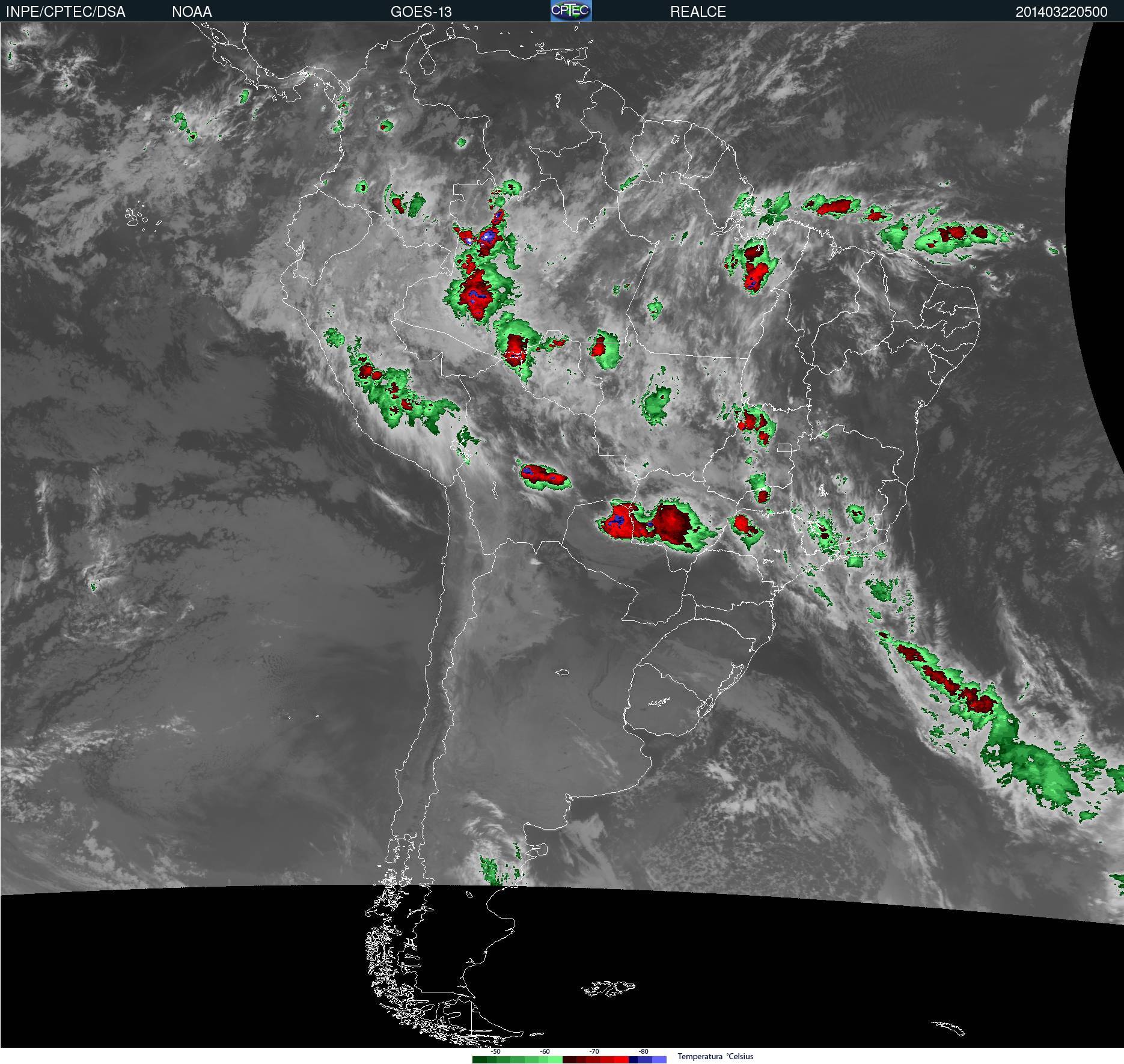Image resolution: width=1124 pixels, height=1064 pixels.
Task: Click the 201403220500 timestamp
Action: [x=1061, y=12]
